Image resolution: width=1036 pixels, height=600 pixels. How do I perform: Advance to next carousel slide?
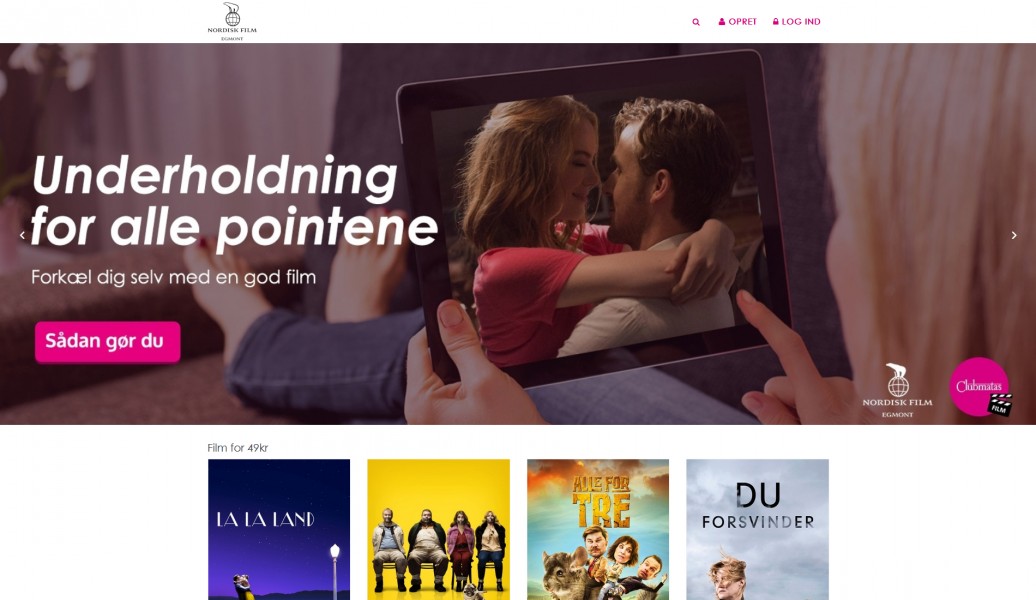coord(1014,235)
